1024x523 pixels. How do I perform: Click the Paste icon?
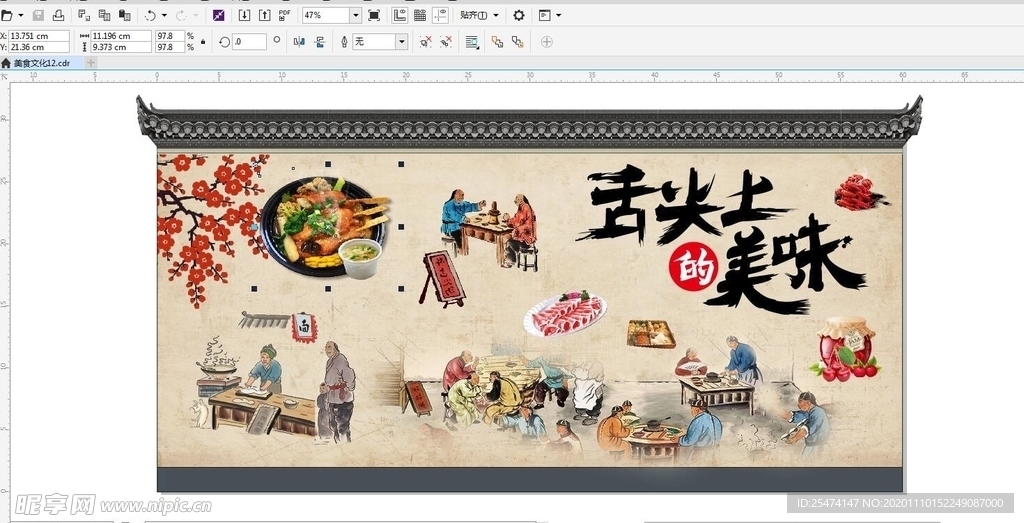click(x=125, y=15)
